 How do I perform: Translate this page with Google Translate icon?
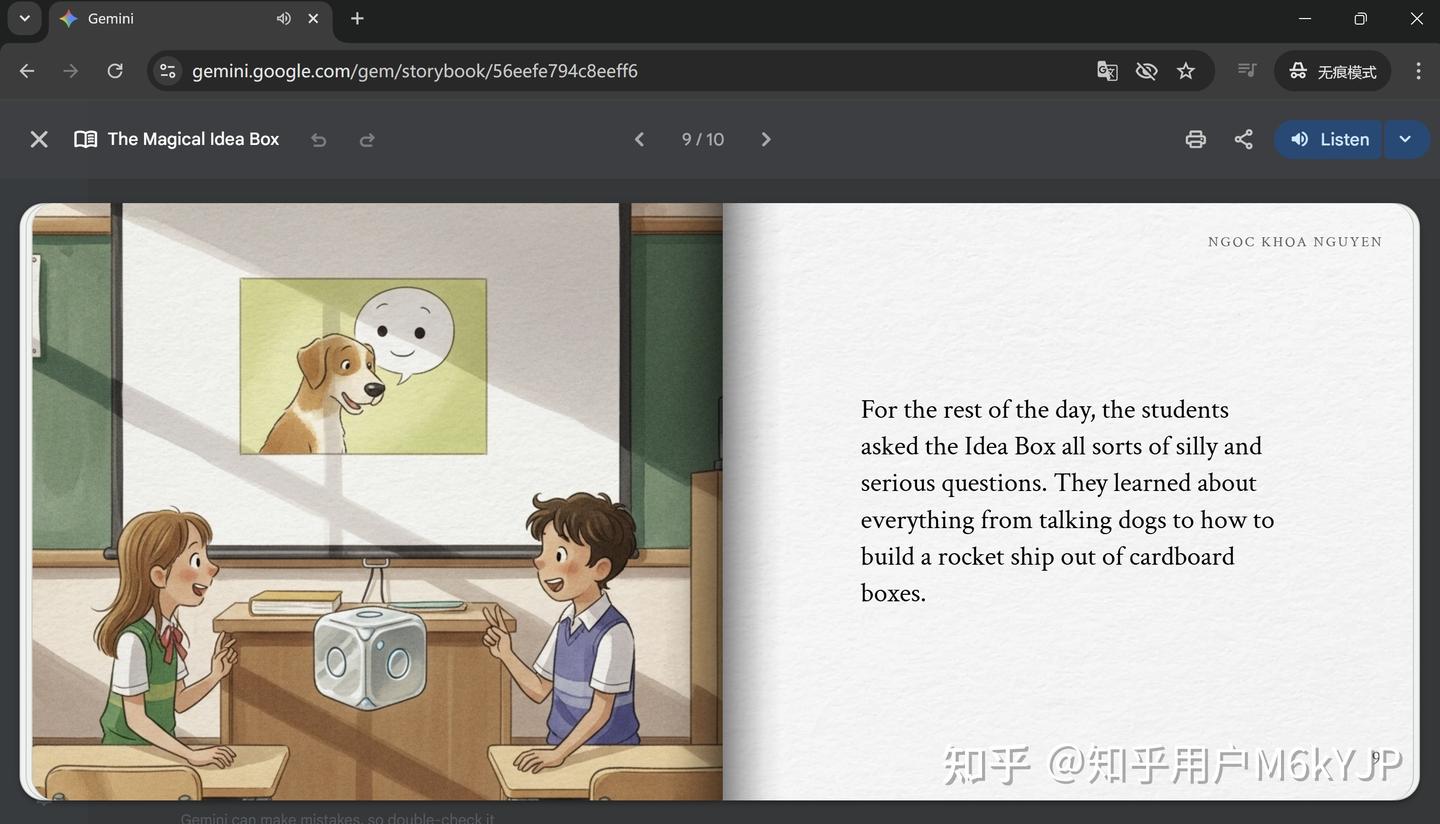point(1107,71)
